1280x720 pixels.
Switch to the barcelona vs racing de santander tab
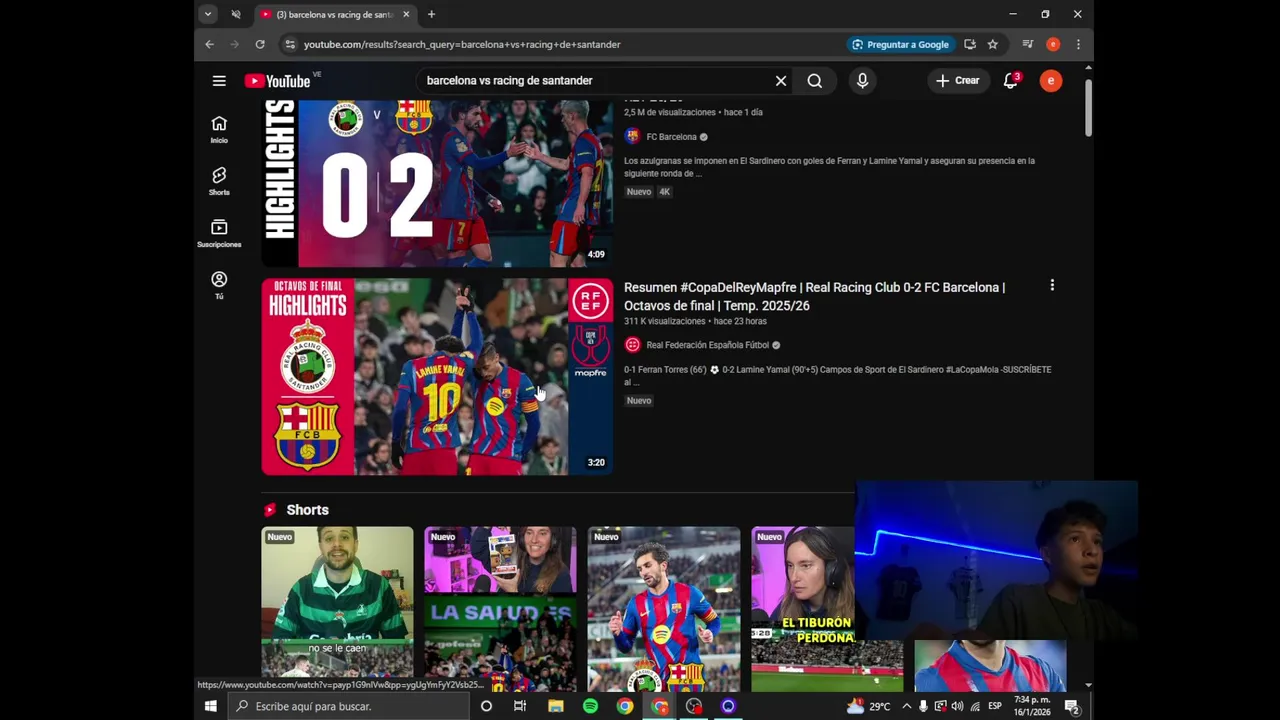[335, 14]
